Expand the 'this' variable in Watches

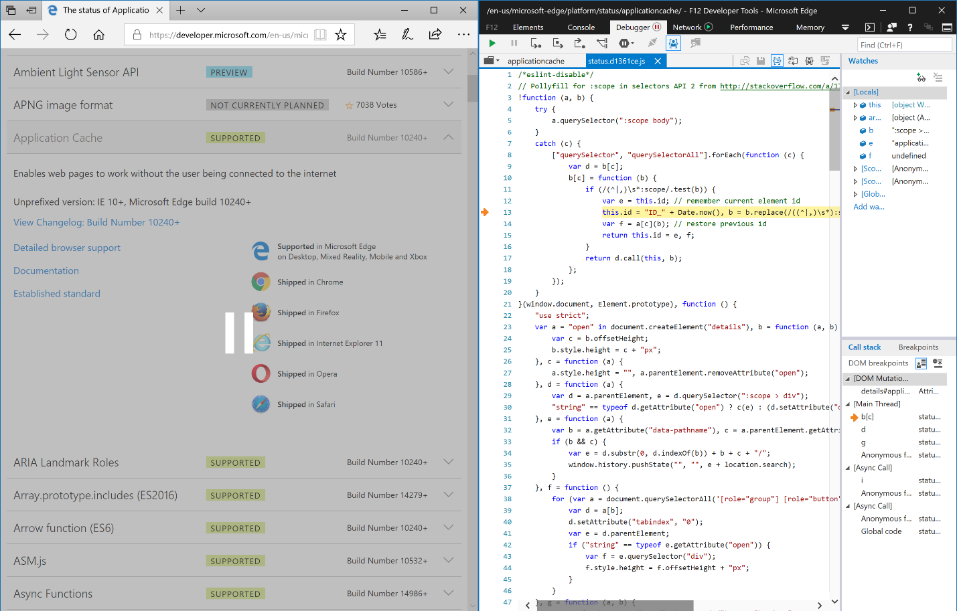(856, 105)
